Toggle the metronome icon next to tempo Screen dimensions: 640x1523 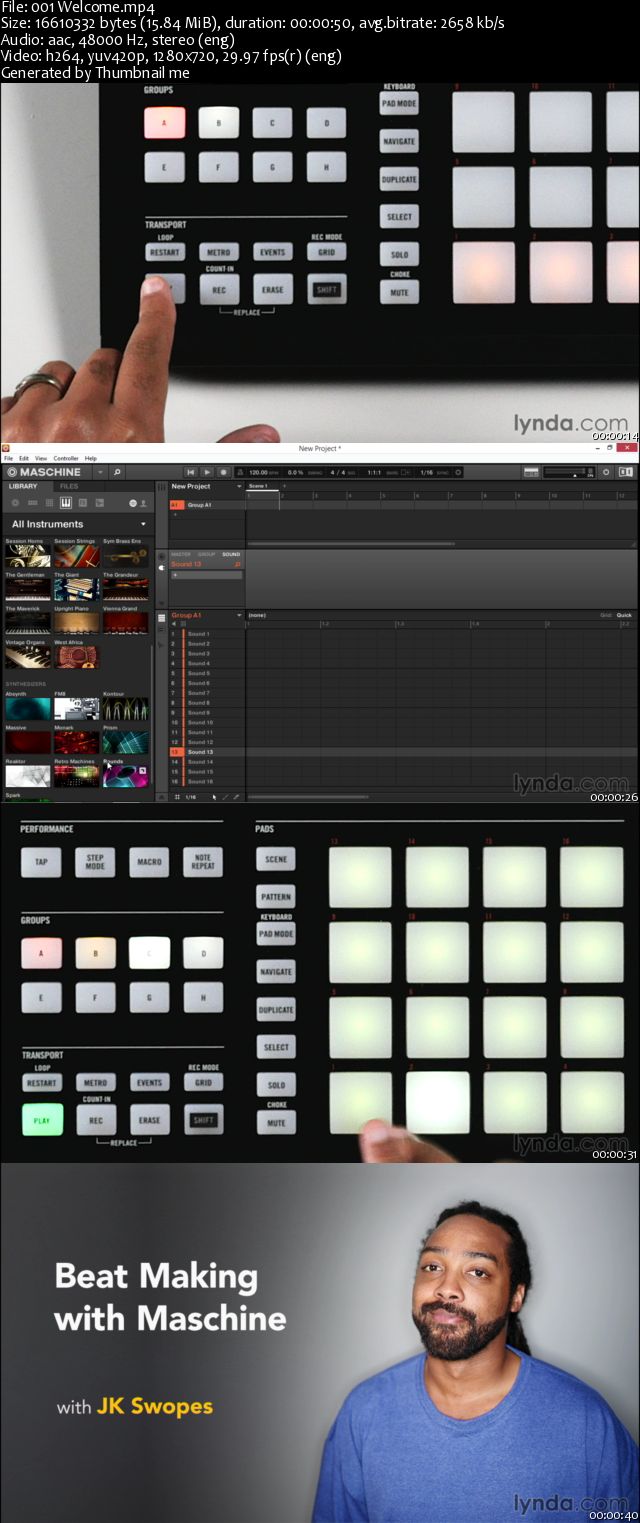click(239, 472)
